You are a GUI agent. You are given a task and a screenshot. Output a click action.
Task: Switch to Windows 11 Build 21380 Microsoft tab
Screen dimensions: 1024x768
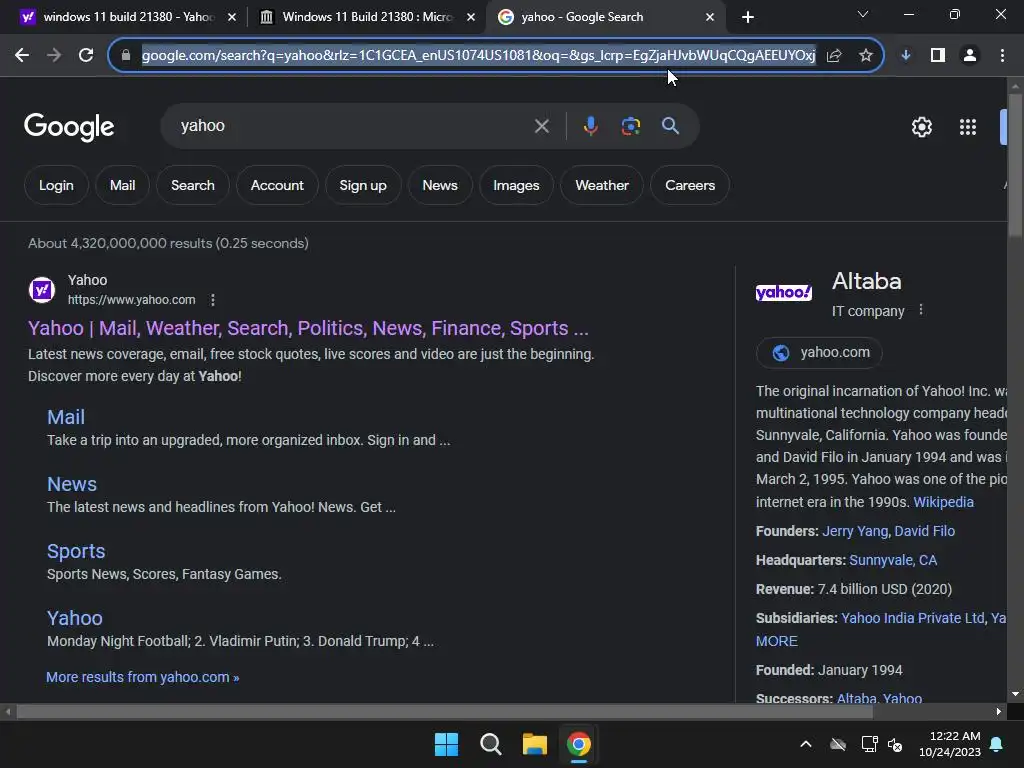367,17
